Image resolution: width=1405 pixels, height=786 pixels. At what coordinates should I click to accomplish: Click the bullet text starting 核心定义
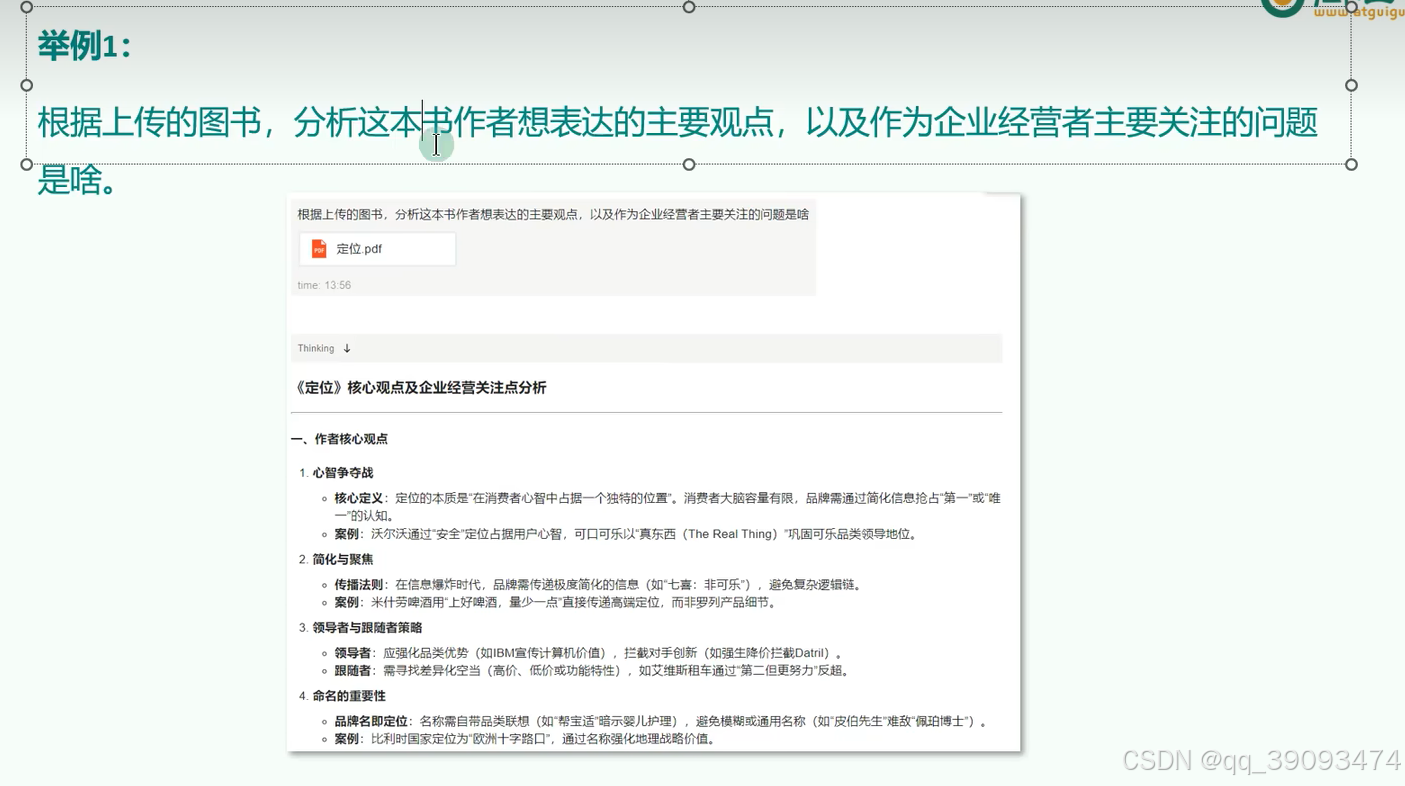click(668, 507)
